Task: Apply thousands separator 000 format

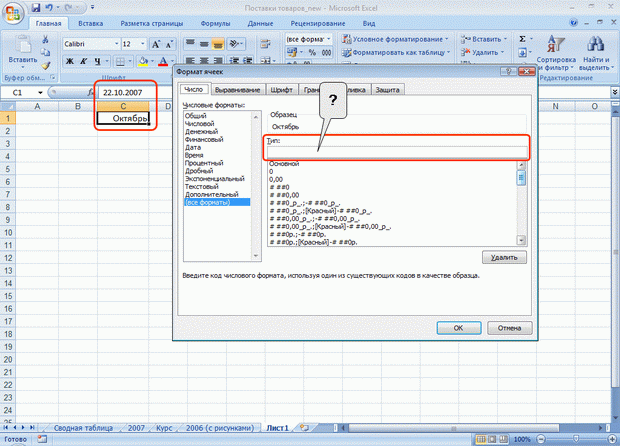Action: tap(326, 52)
